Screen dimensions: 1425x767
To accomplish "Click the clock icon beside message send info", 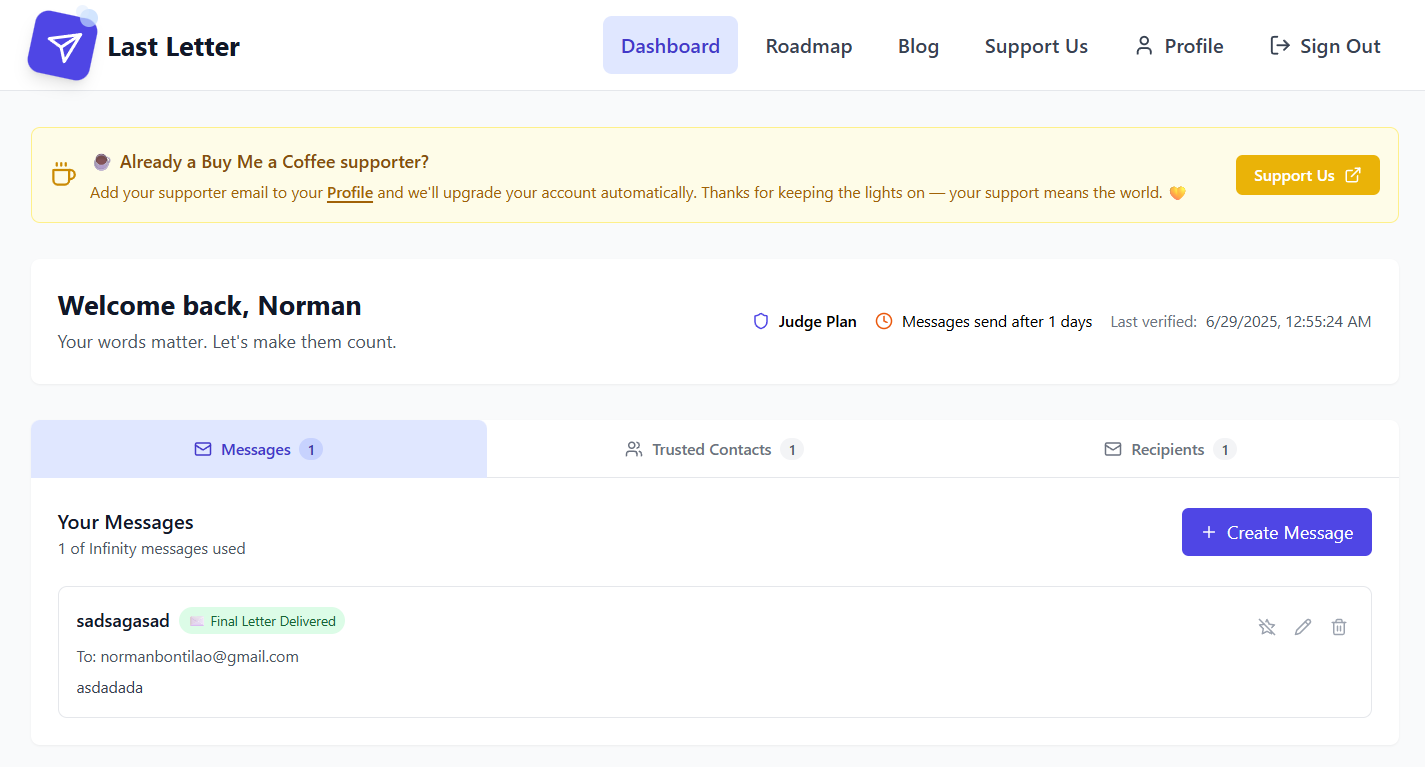I will 884,320.
